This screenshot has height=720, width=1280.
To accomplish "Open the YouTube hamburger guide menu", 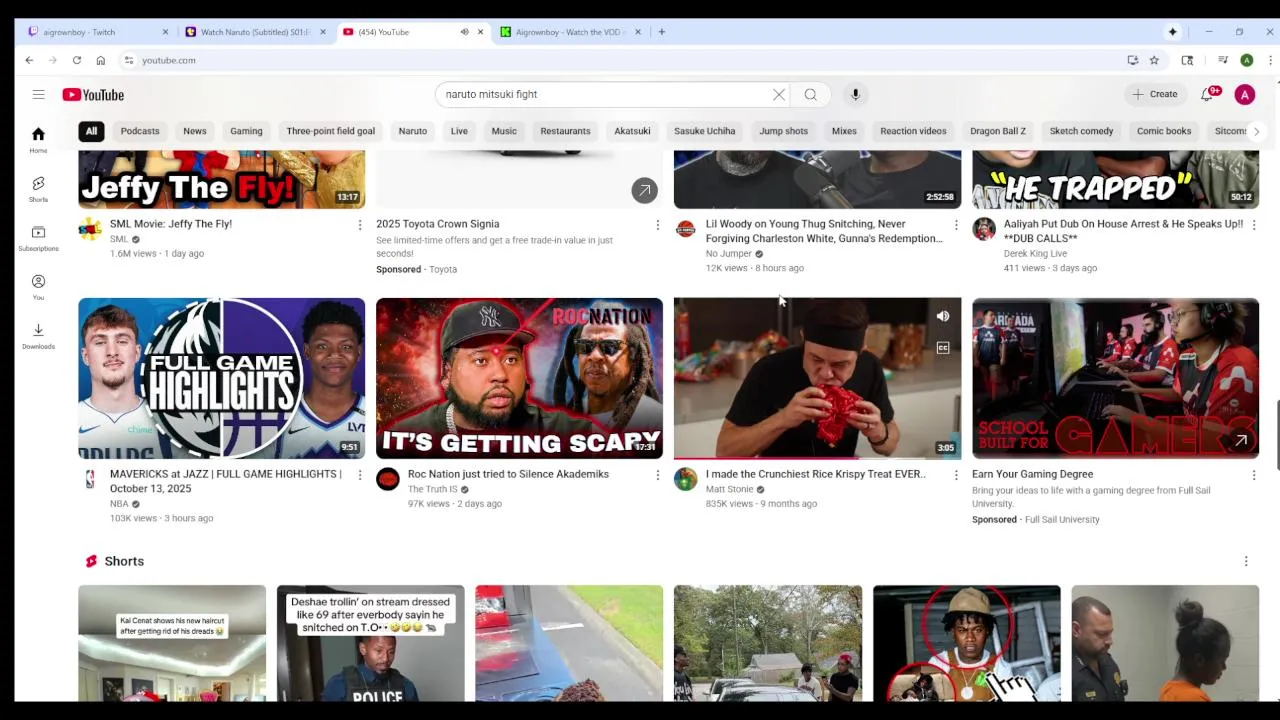I will point(38,94).
